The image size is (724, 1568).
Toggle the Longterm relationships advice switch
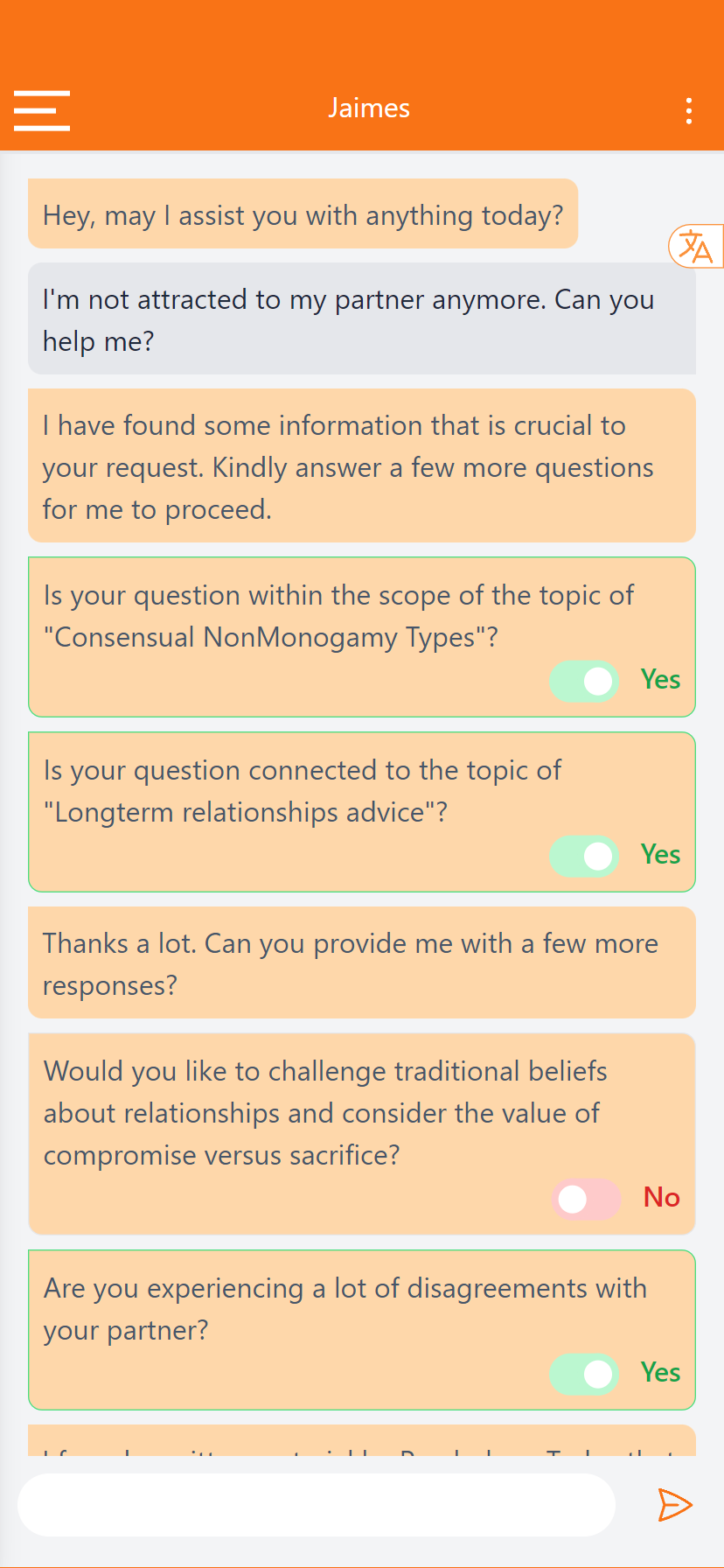pyautogui.click(x=584, y=856)
